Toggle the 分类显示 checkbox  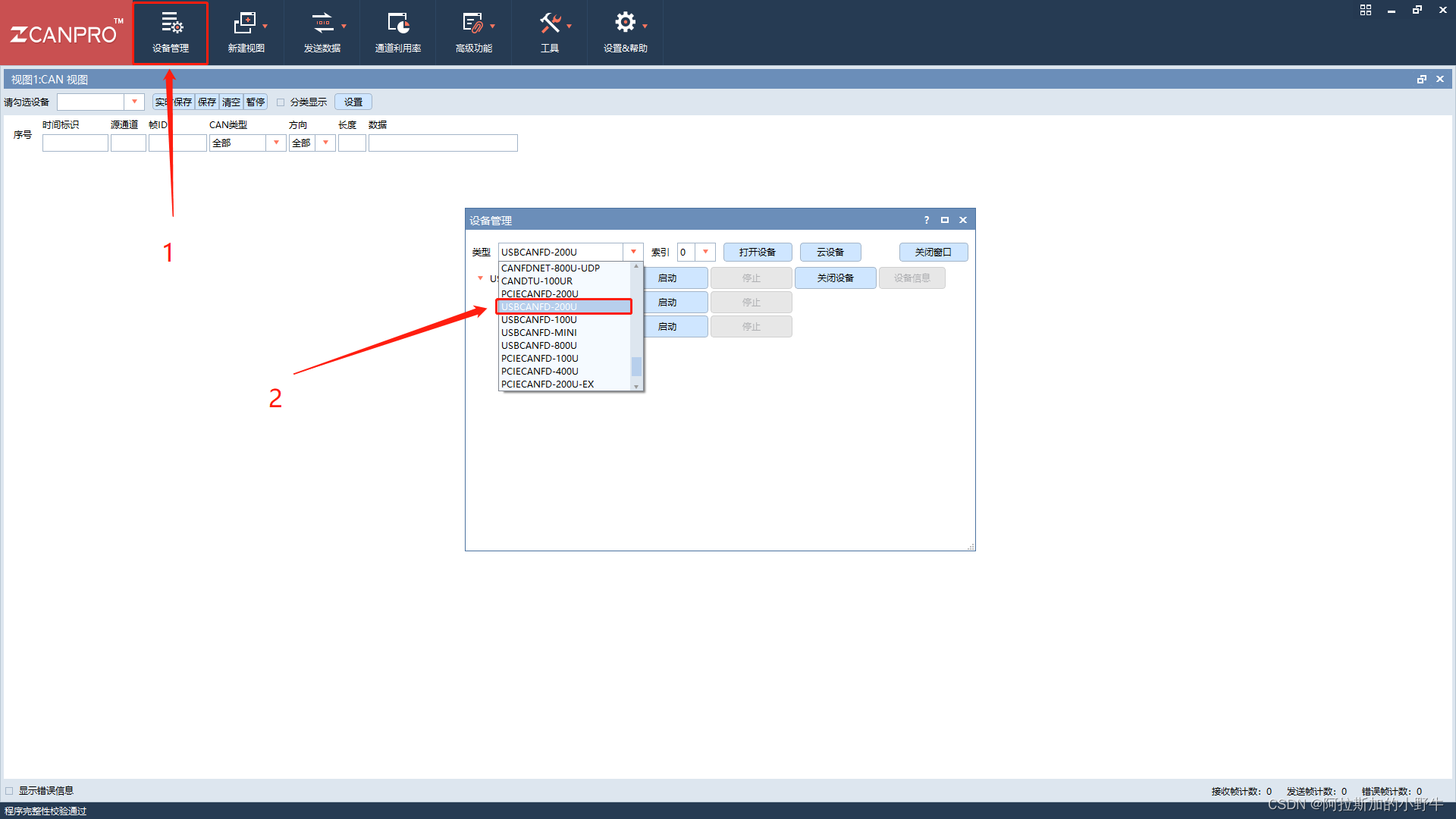281,102
